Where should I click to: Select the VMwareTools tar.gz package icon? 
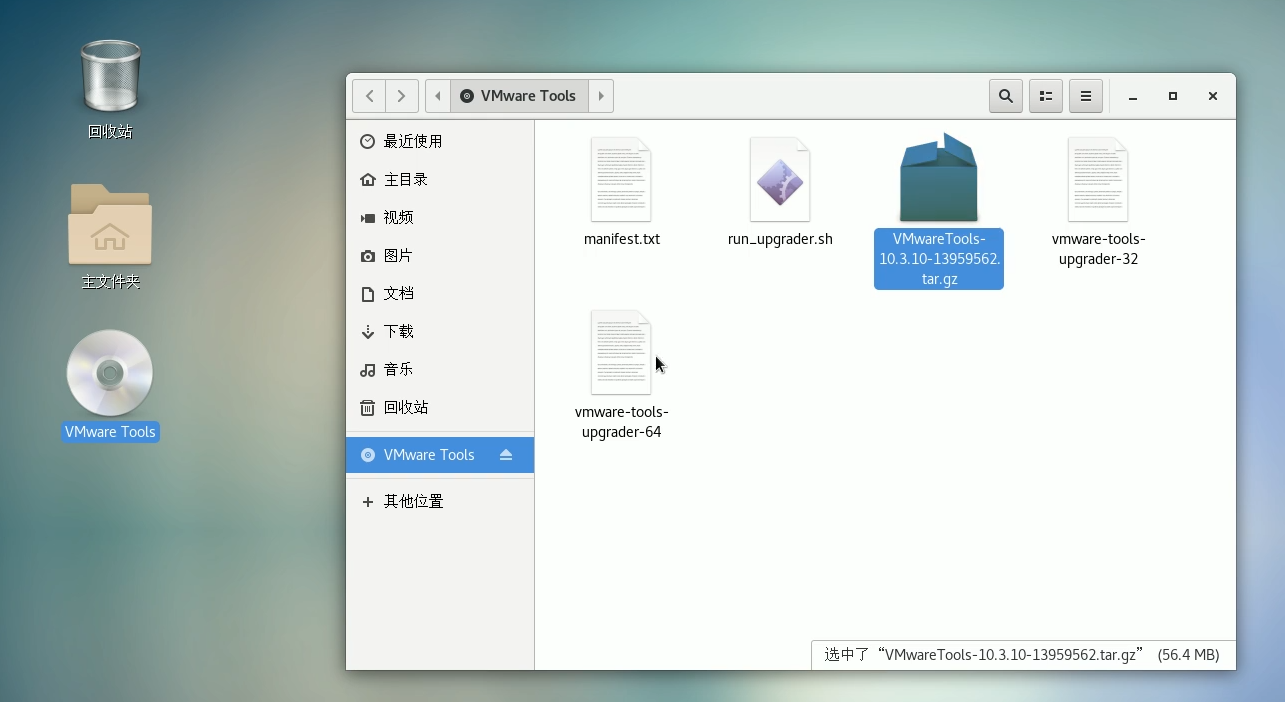tap(938, 178)
